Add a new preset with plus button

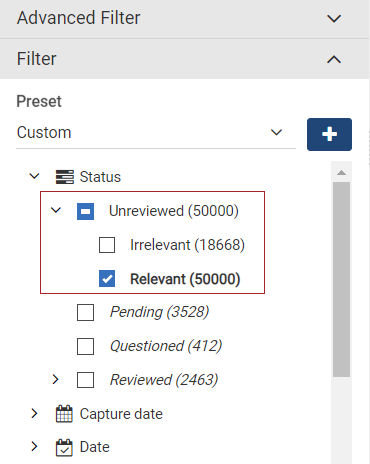(329, 134)
